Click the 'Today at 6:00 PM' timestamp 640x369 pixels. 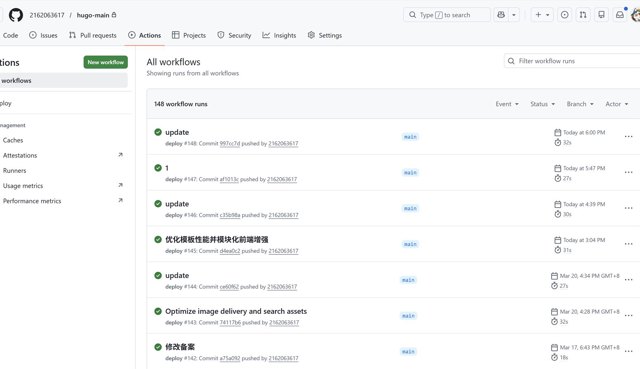coord(584,132)
